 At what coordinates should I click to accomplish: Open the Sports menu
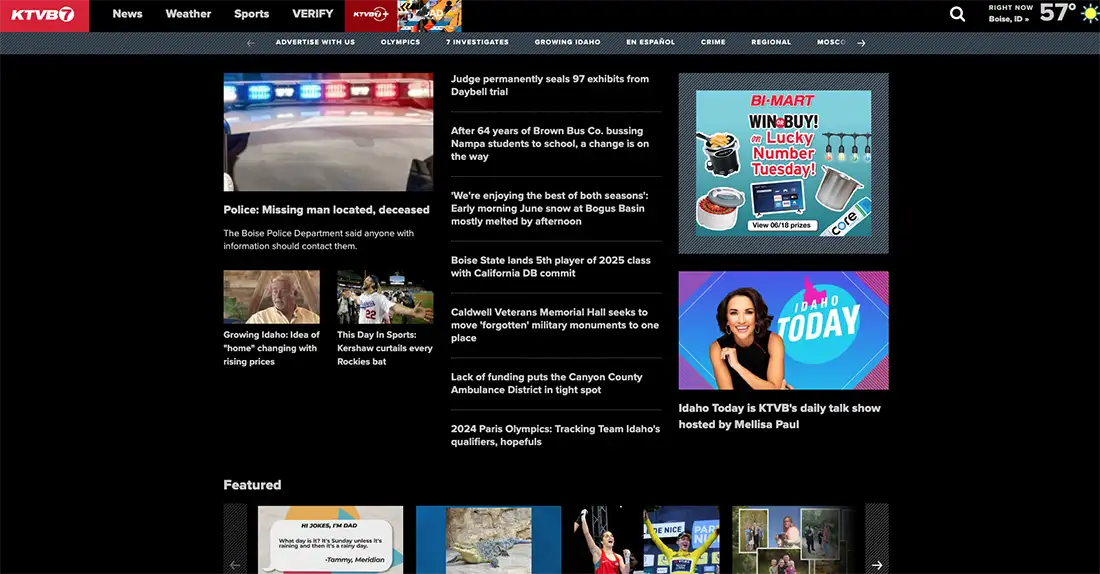[x=251, y=14]
